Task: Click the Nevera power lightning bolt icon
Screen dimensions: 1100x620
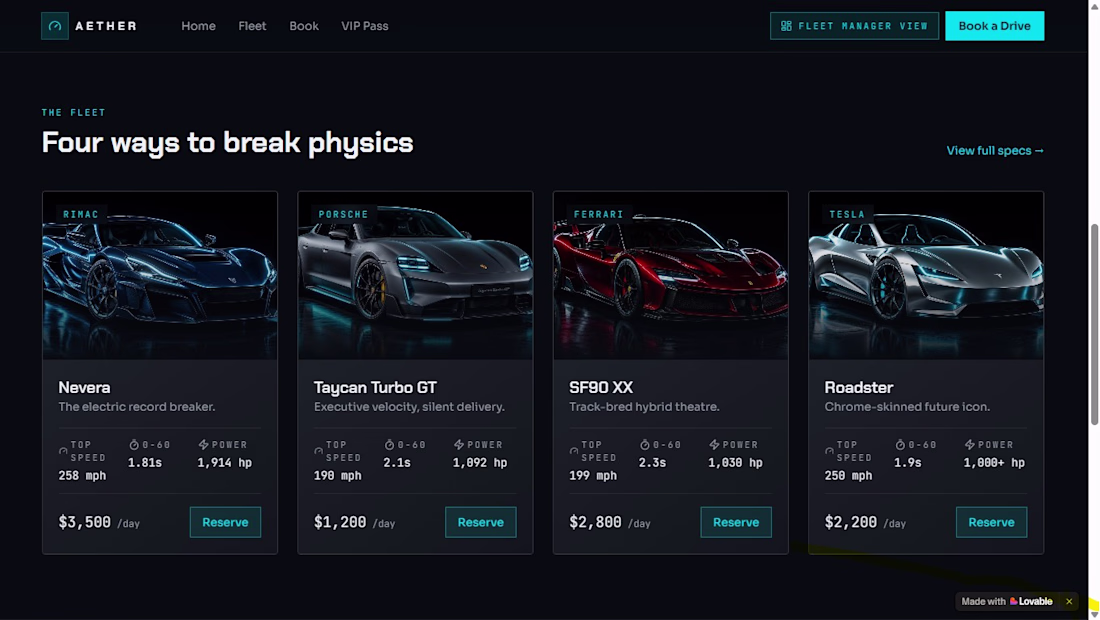Action: 203,445
